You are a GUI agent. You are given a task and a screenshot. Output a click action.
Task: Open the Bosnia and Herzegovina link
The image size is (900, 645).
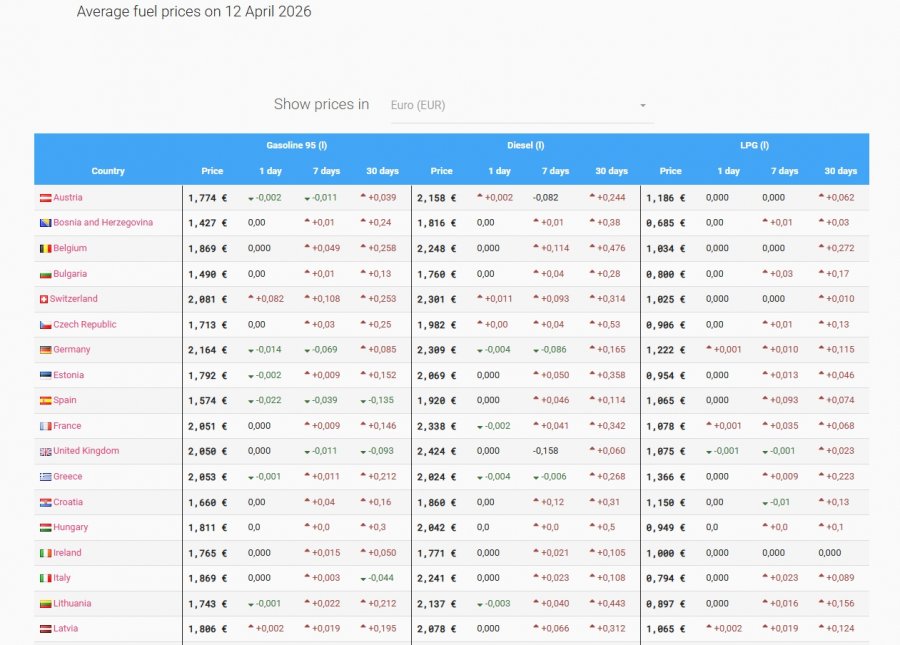(x=103, y=223)
